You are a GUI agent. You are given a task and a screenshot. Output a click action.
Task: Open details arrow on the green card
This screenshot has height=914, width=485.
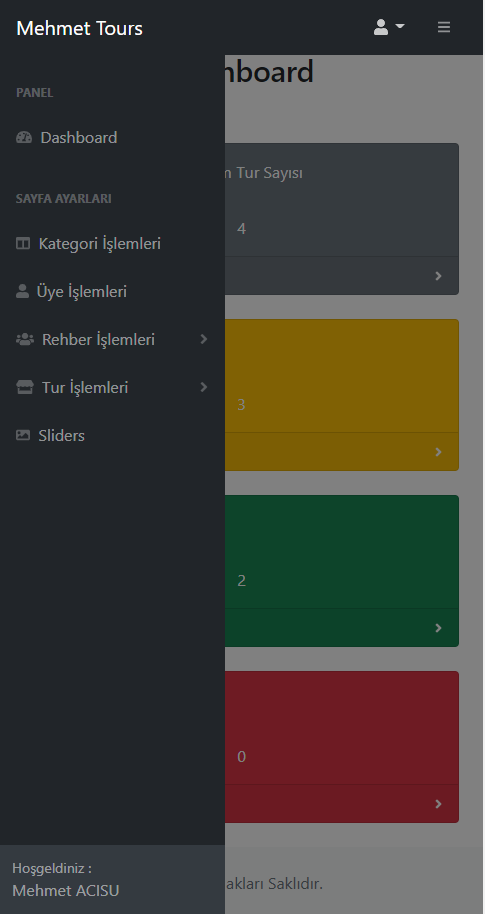point(438,628)
